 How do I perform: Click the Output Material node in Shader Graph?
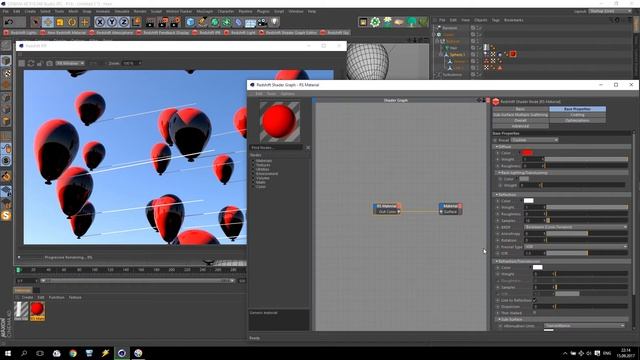pyautogui.click(x=450, y=209)
